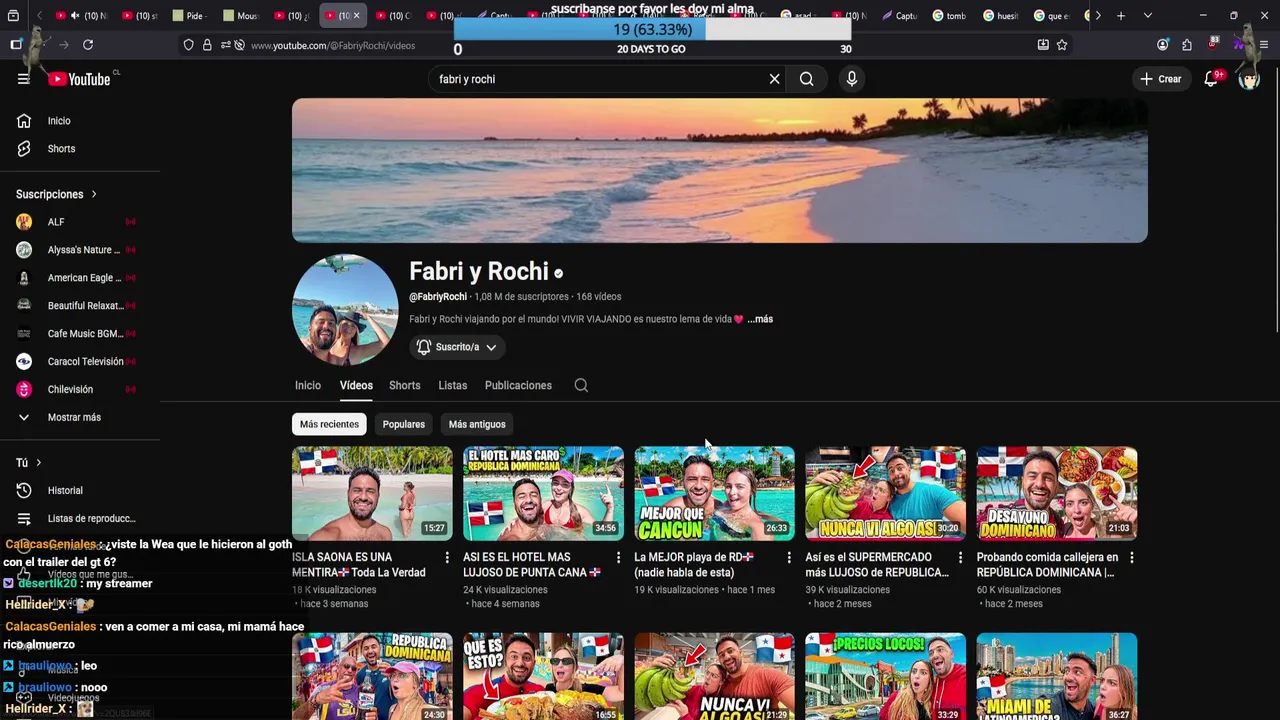Open Listas de reproducción in the sidebar
Screen dimensions: 1280x720
point(79,519)
